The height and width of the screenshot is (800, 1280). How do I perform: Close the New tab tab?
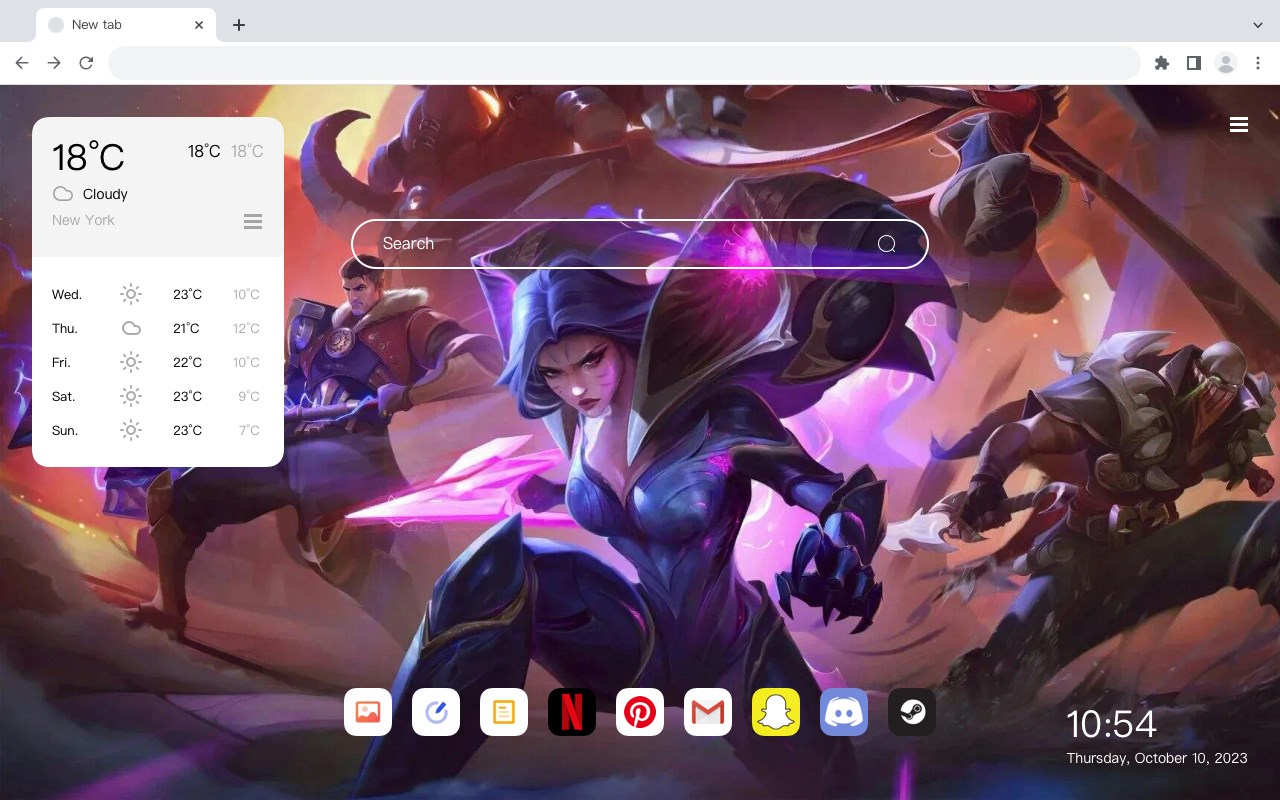point(199,25)
